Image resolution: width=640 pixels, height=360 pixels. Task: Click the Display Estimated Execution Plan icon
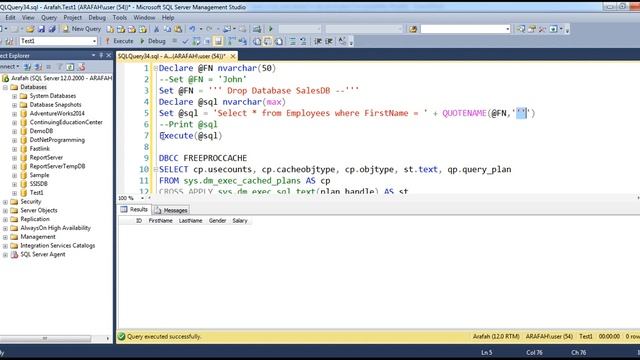pyautogui.click(x=196, y=41)
